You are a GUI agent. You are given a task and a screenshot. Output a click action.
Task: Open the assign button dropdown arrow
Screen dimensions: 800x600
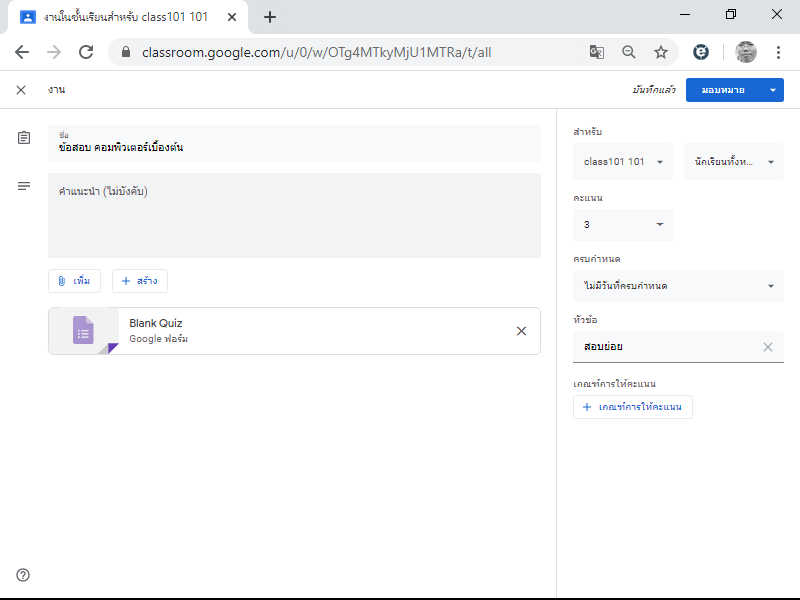(773, 90)
